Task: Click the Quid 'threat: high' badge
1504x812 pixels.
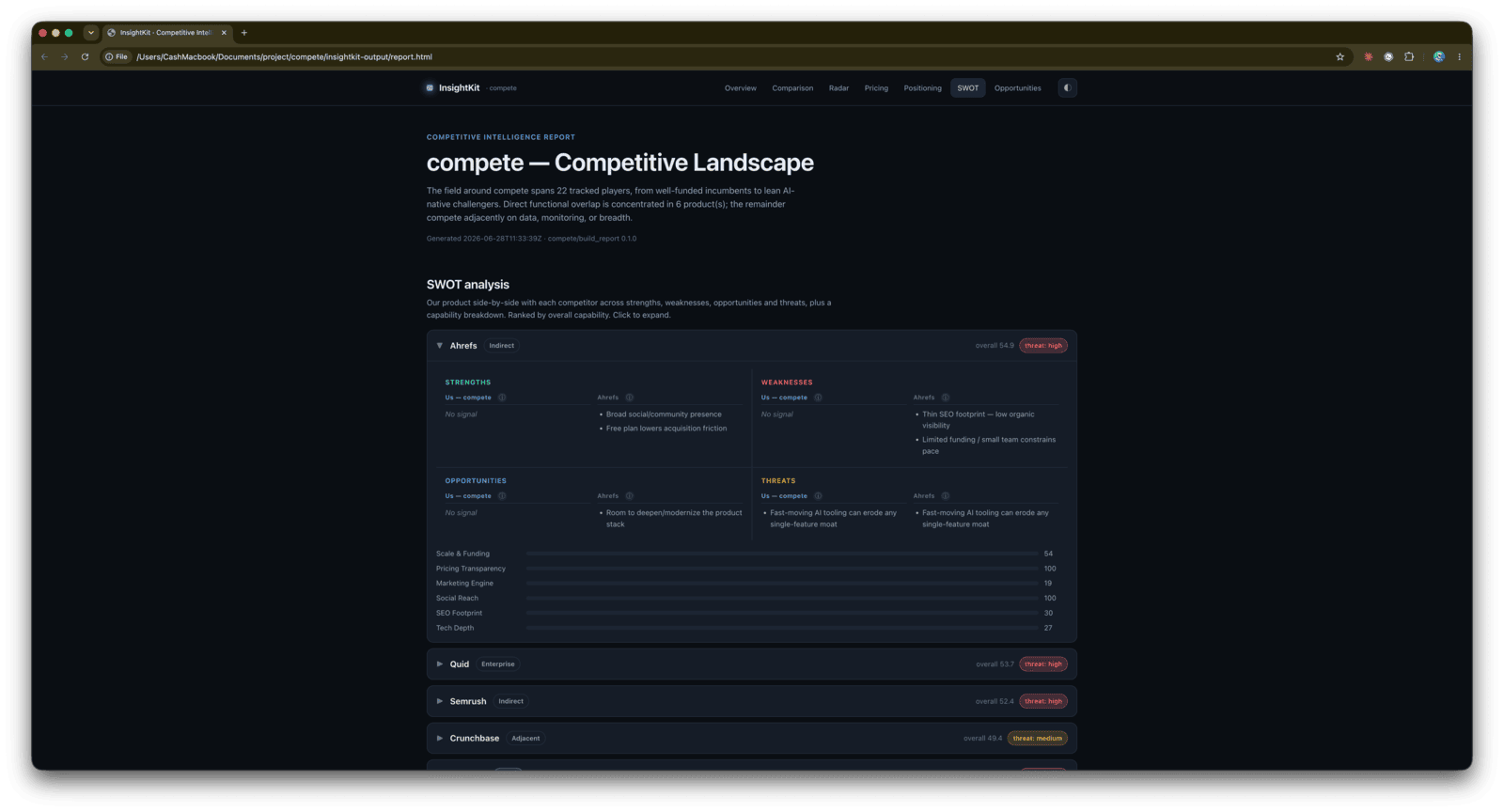Action: 1043,664
